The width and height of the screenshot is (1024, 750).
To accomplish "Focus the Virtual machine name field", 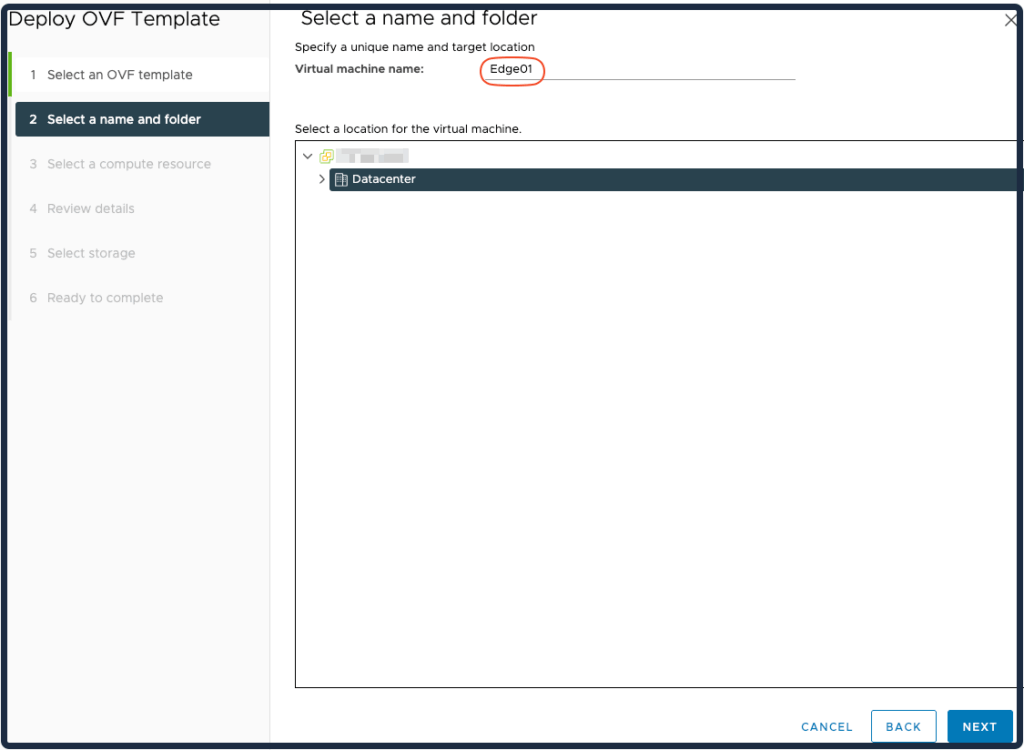I will [638, 69].
